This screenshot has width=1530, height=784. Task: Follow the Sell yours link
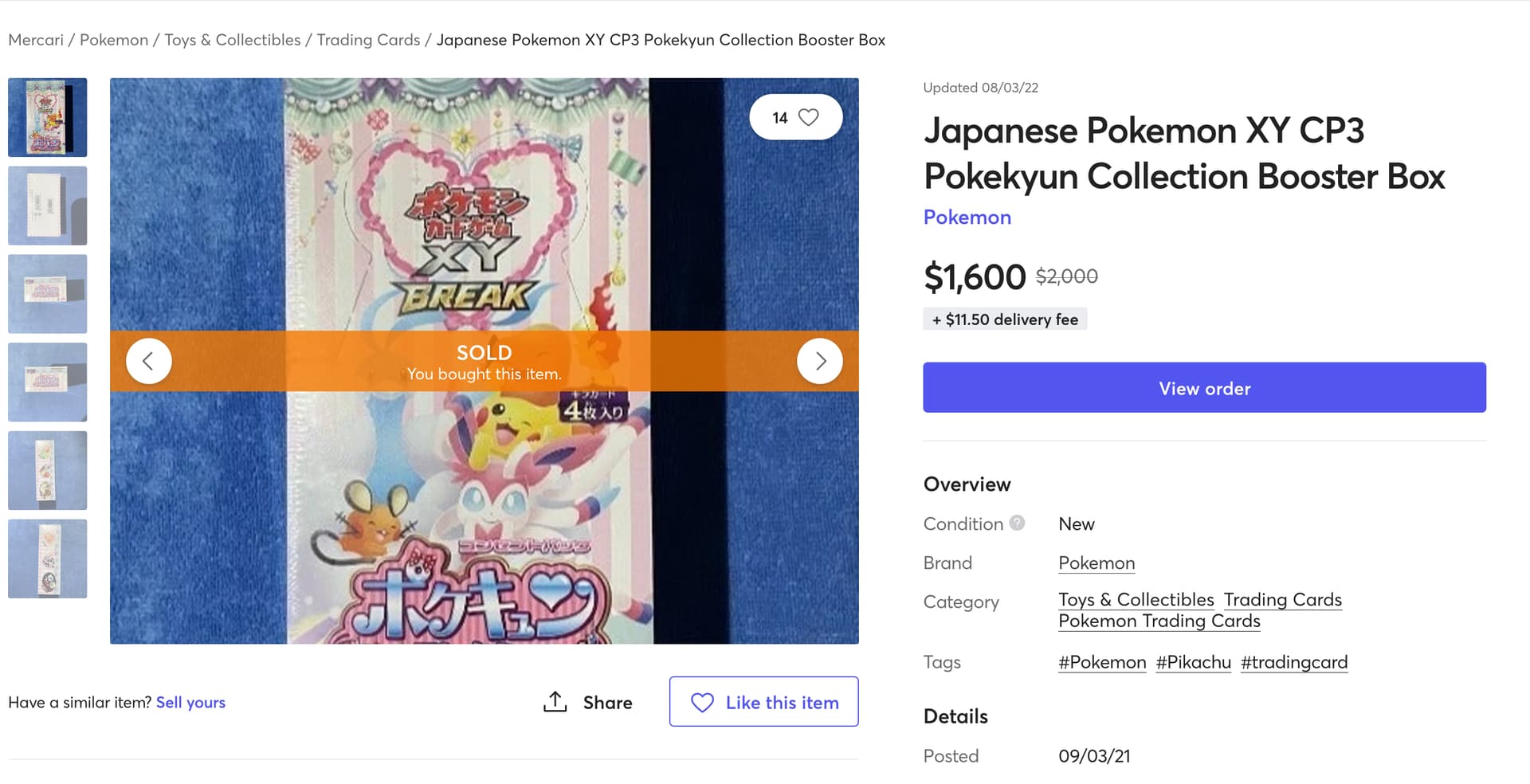click(190, 702)
